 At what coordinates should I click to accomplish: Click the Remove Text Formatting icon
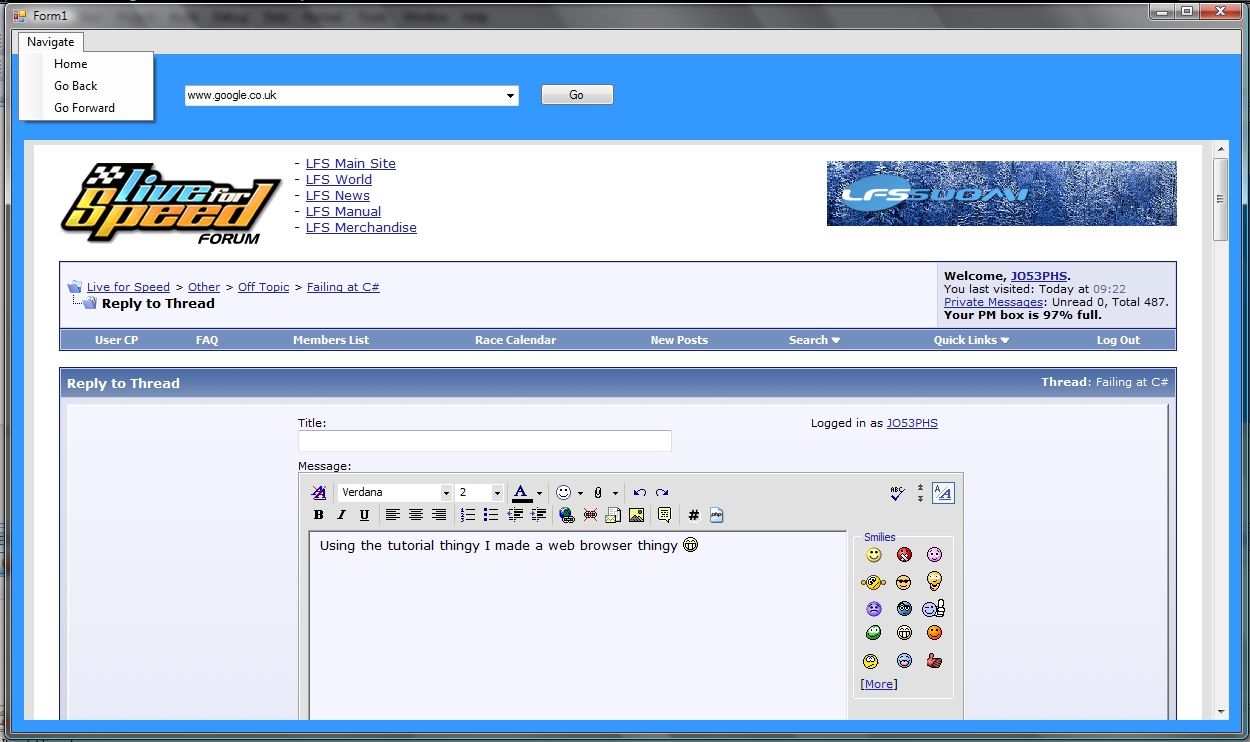(x=319, y=492)
